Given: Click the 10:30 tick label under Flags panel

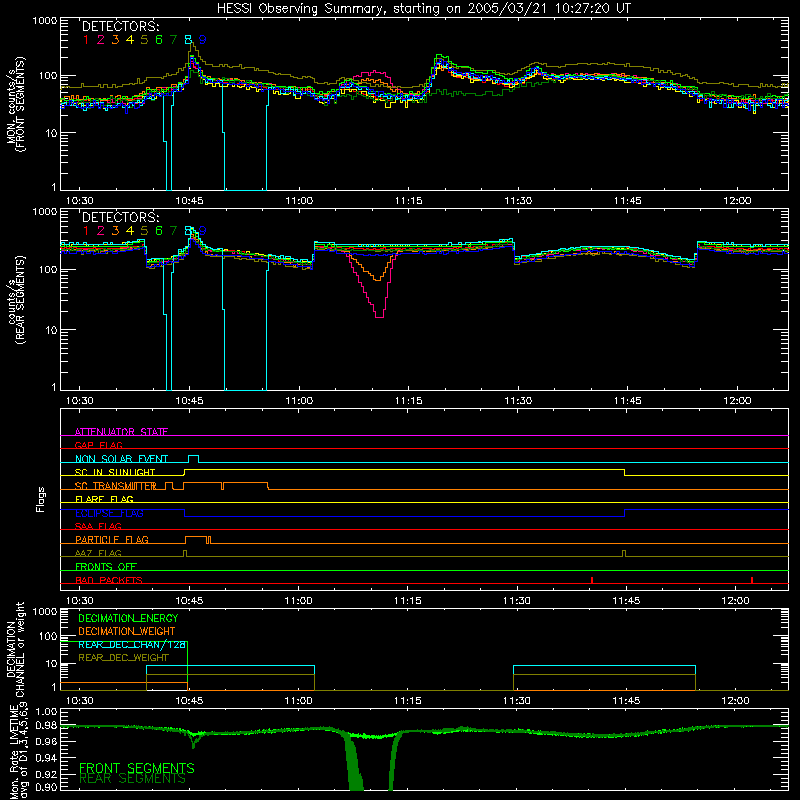Looking at the screenshot, I should click(80, 601).
